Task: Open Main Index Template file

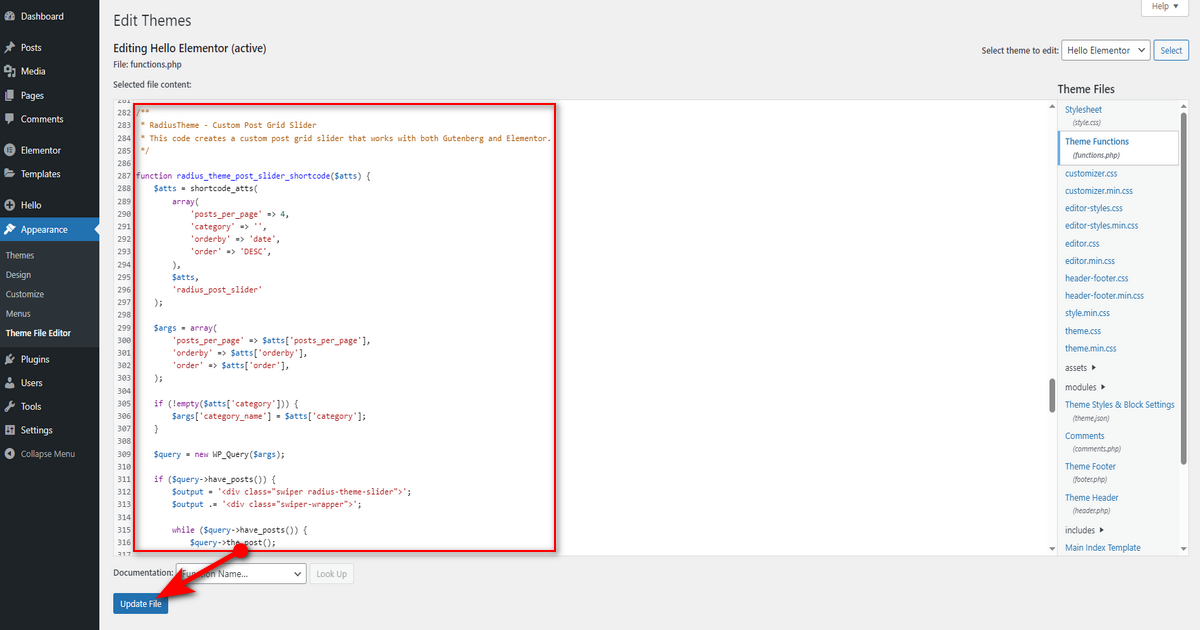Action: point(1103,548)
